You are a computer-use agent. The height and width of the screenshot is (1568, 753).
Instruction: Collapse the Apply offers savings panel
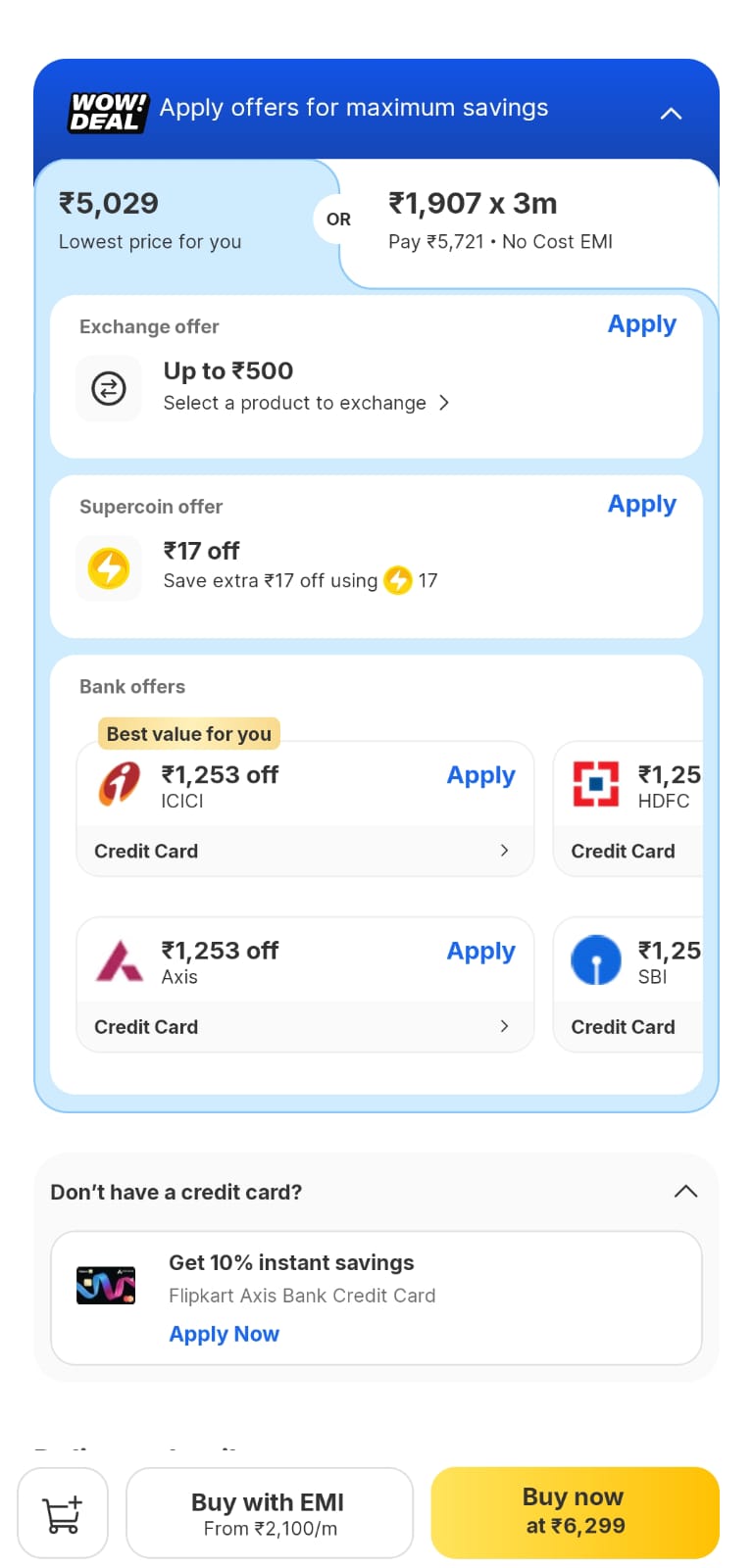671,114
